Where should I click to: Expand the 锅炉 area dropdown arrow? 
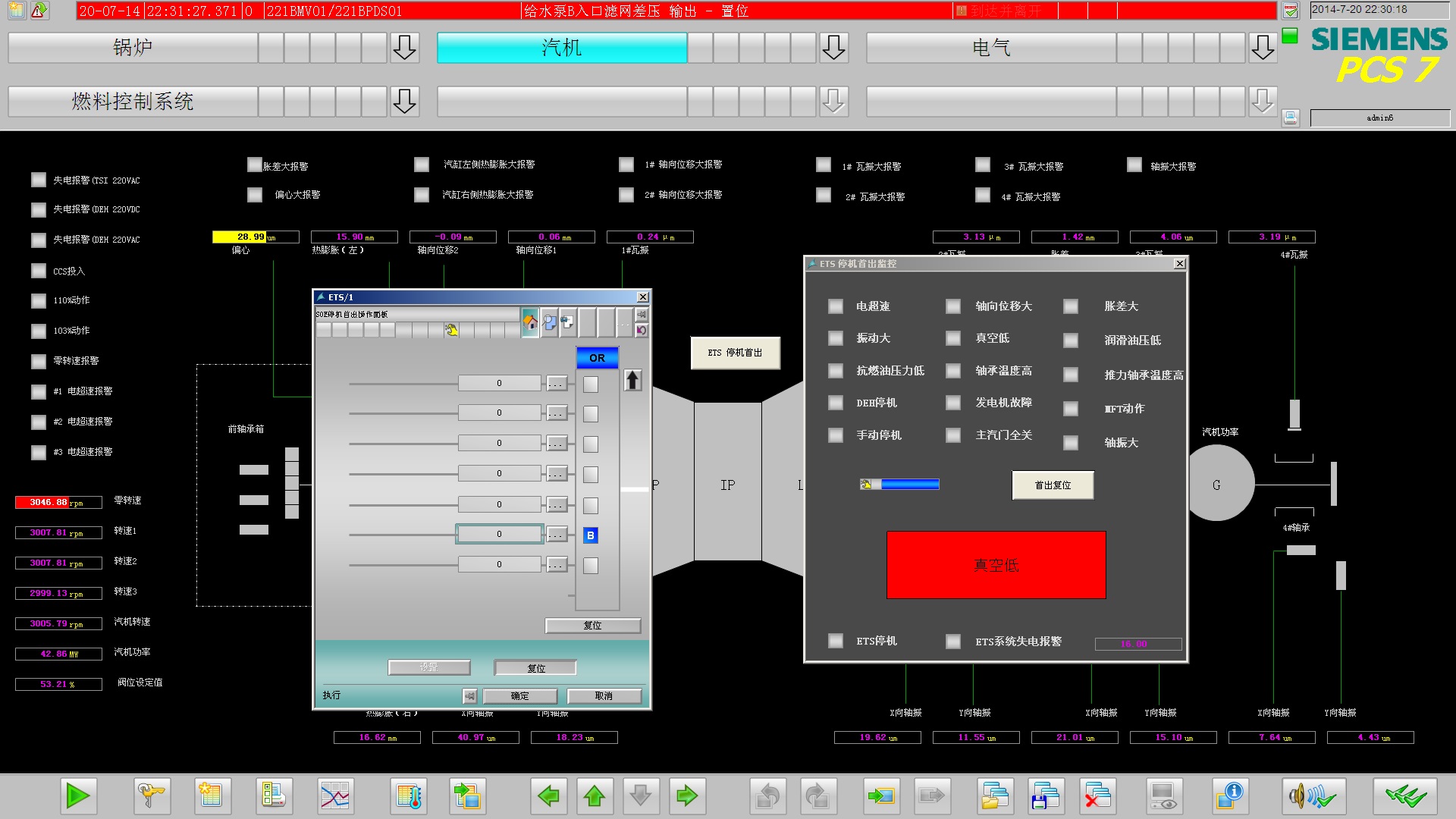(404, 48)
